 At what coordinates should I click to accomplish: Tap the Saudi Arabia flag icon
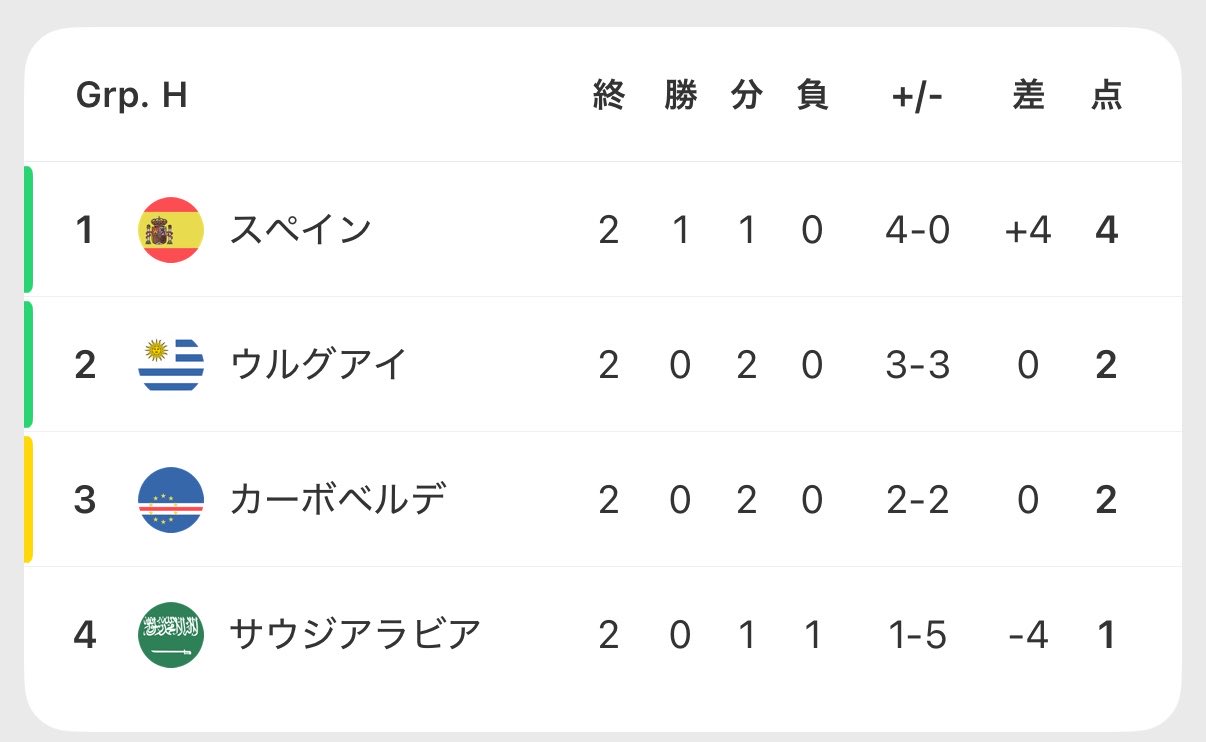(171, 635)
